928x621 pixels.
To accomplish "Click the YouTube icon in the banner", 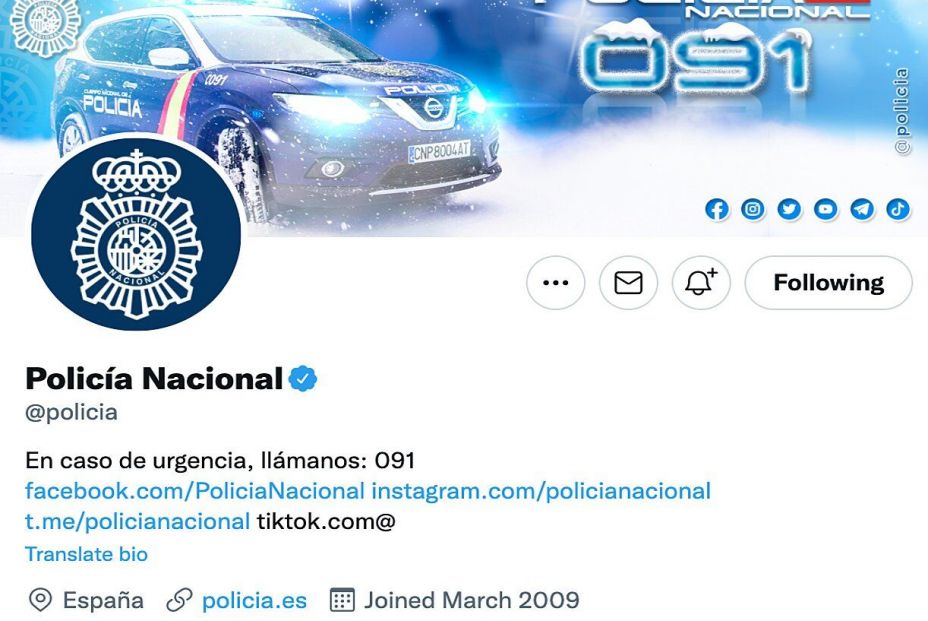I will click(826, 209).
